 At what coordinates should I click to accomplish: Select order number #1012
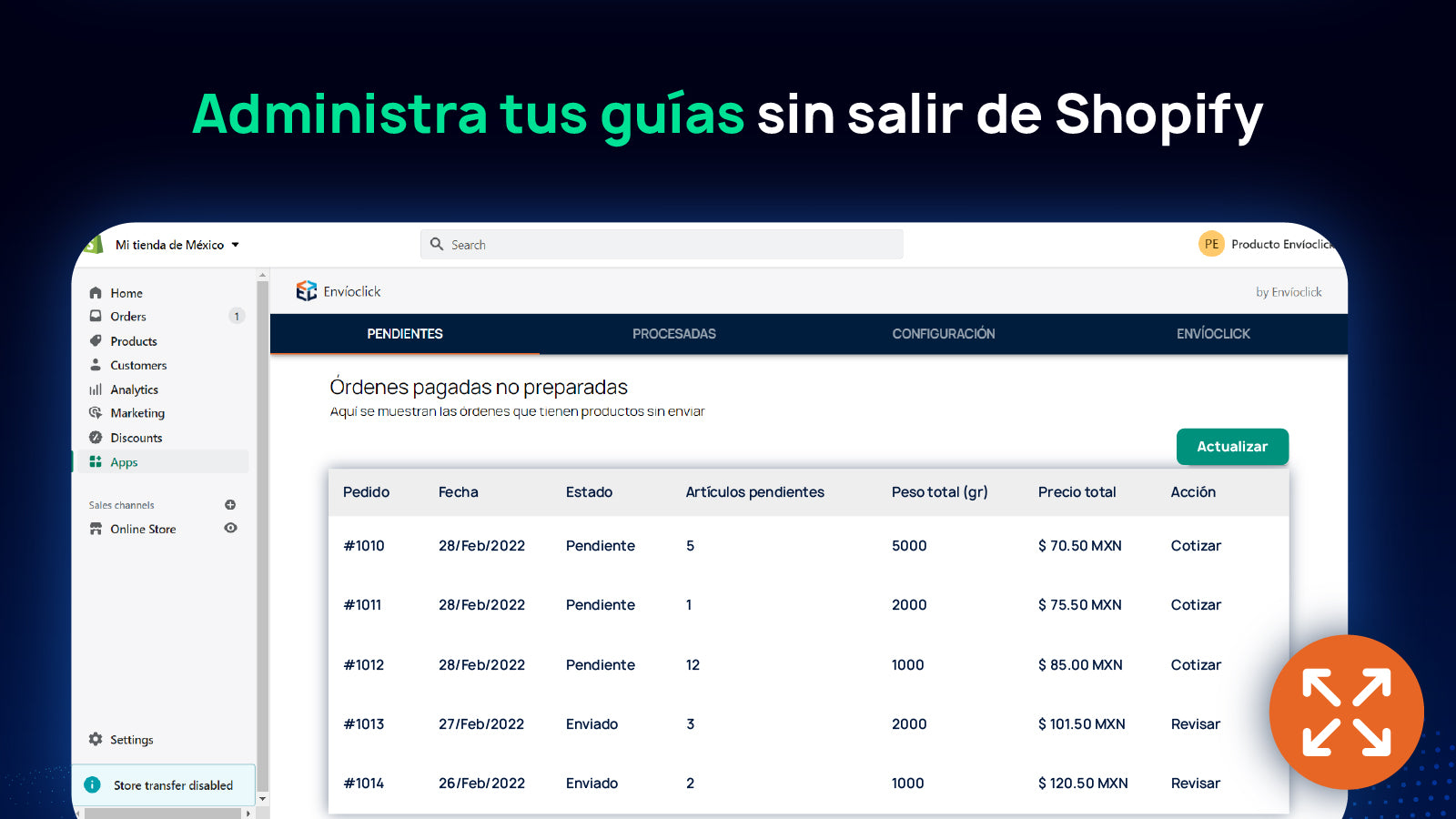(364, 665)
